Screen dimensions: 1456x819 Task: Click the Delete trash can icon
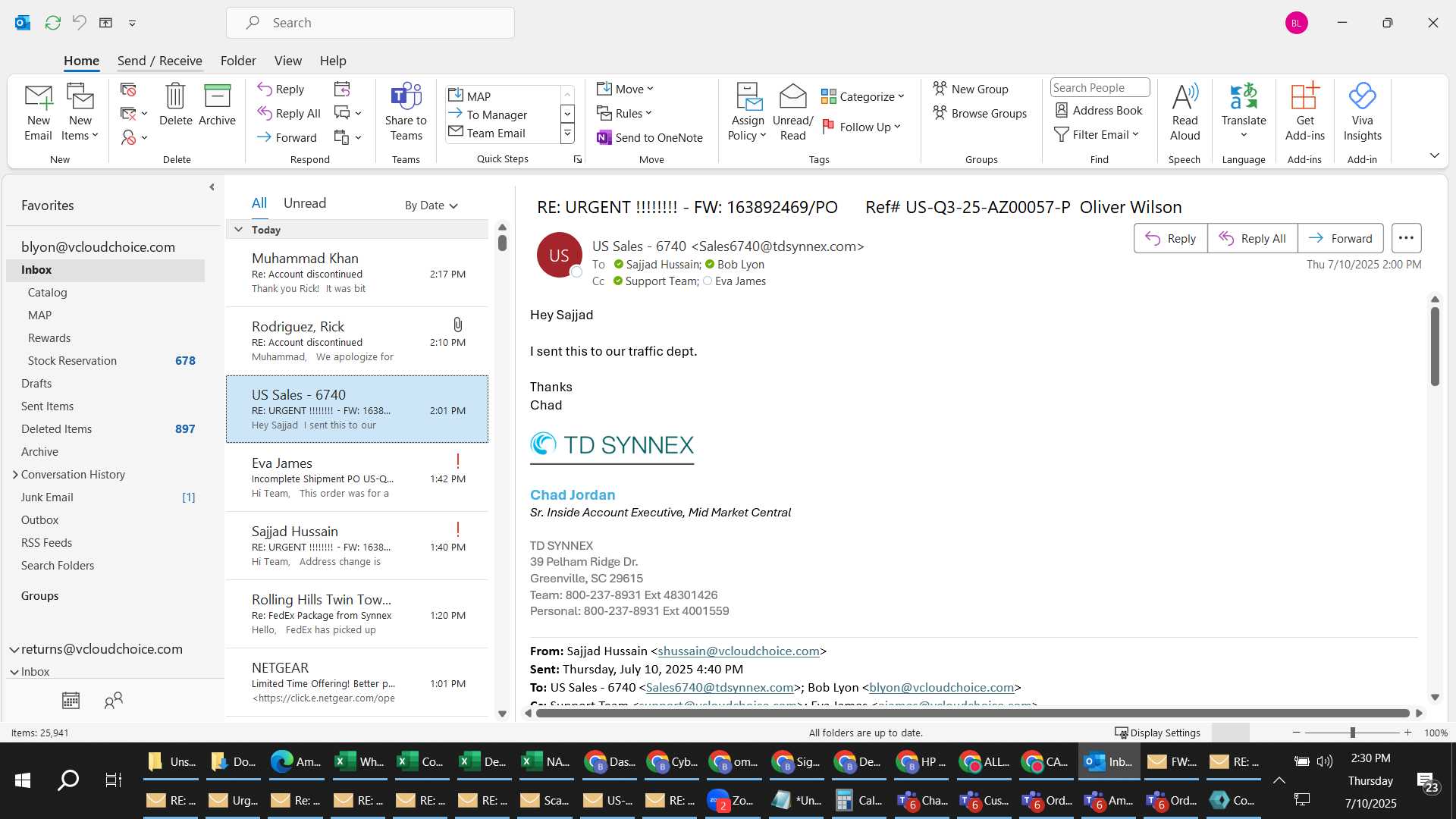pos(175,105)
